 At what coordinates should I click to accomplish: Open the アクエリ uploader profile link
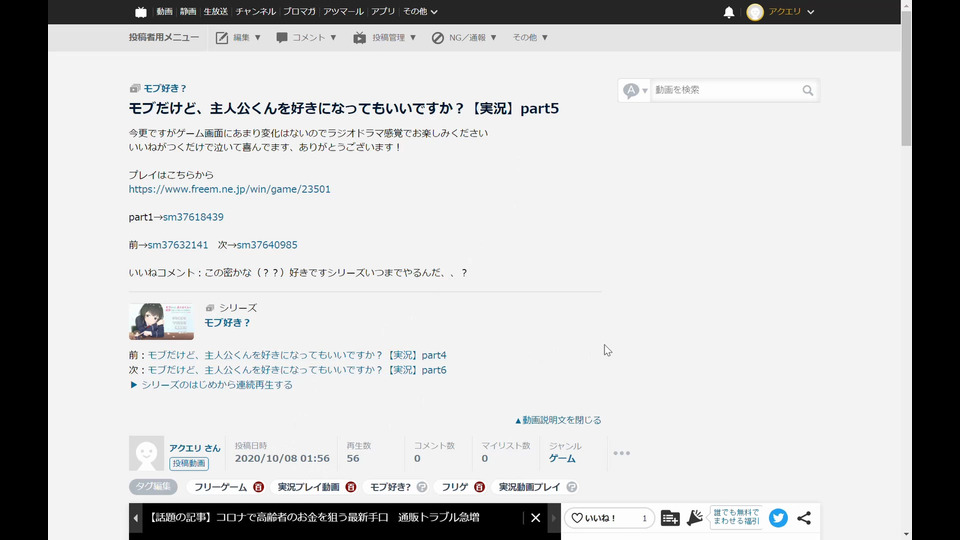coord(195,448)
